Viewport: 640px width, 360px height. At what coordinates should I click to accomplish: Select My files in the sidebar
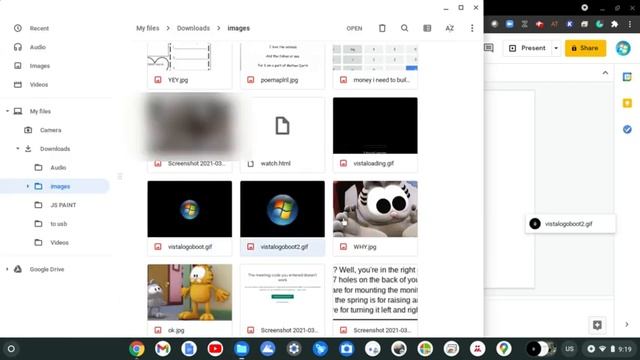coord(40,111)
